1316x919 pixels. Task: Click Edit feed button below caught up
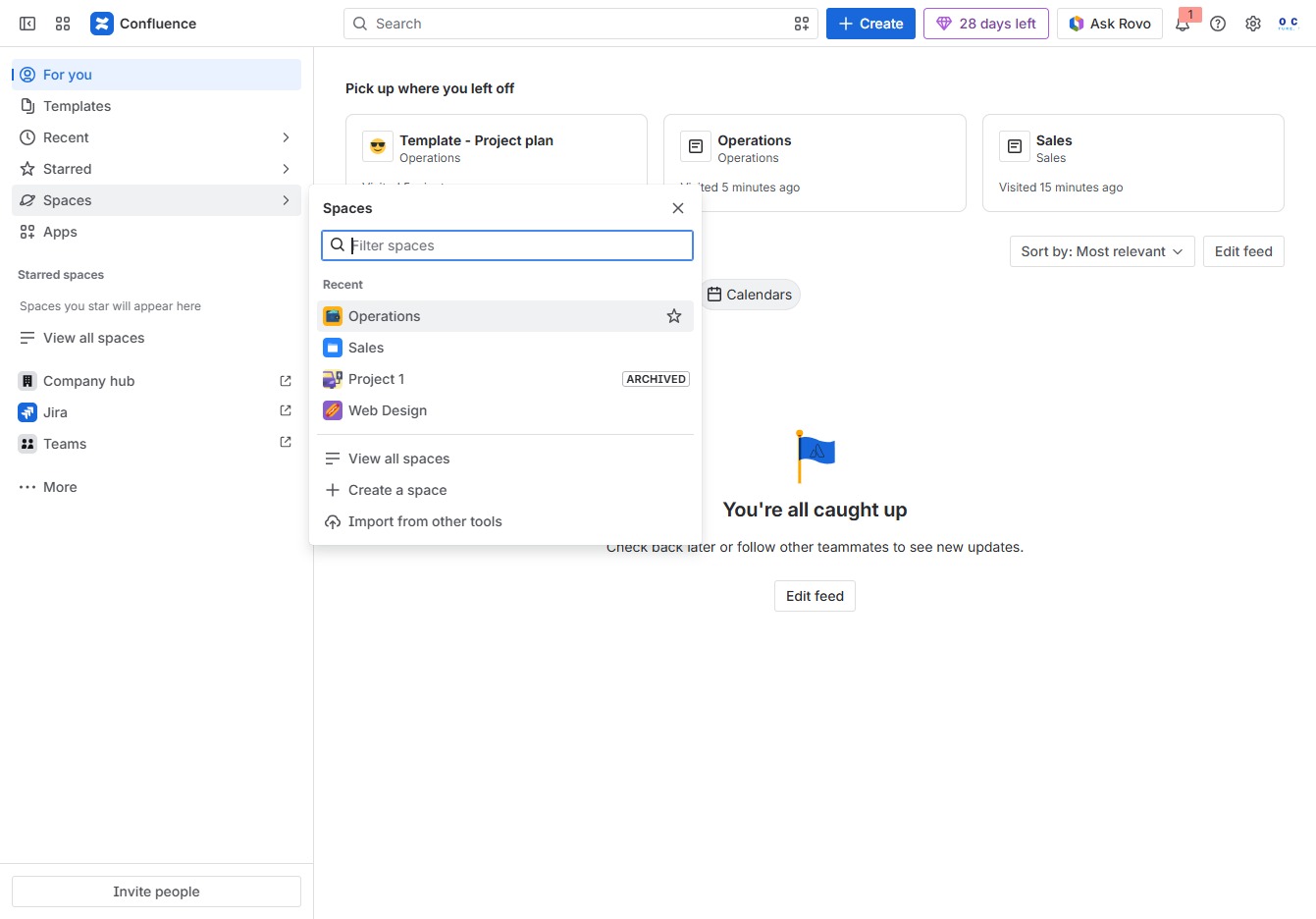(815, 596)
